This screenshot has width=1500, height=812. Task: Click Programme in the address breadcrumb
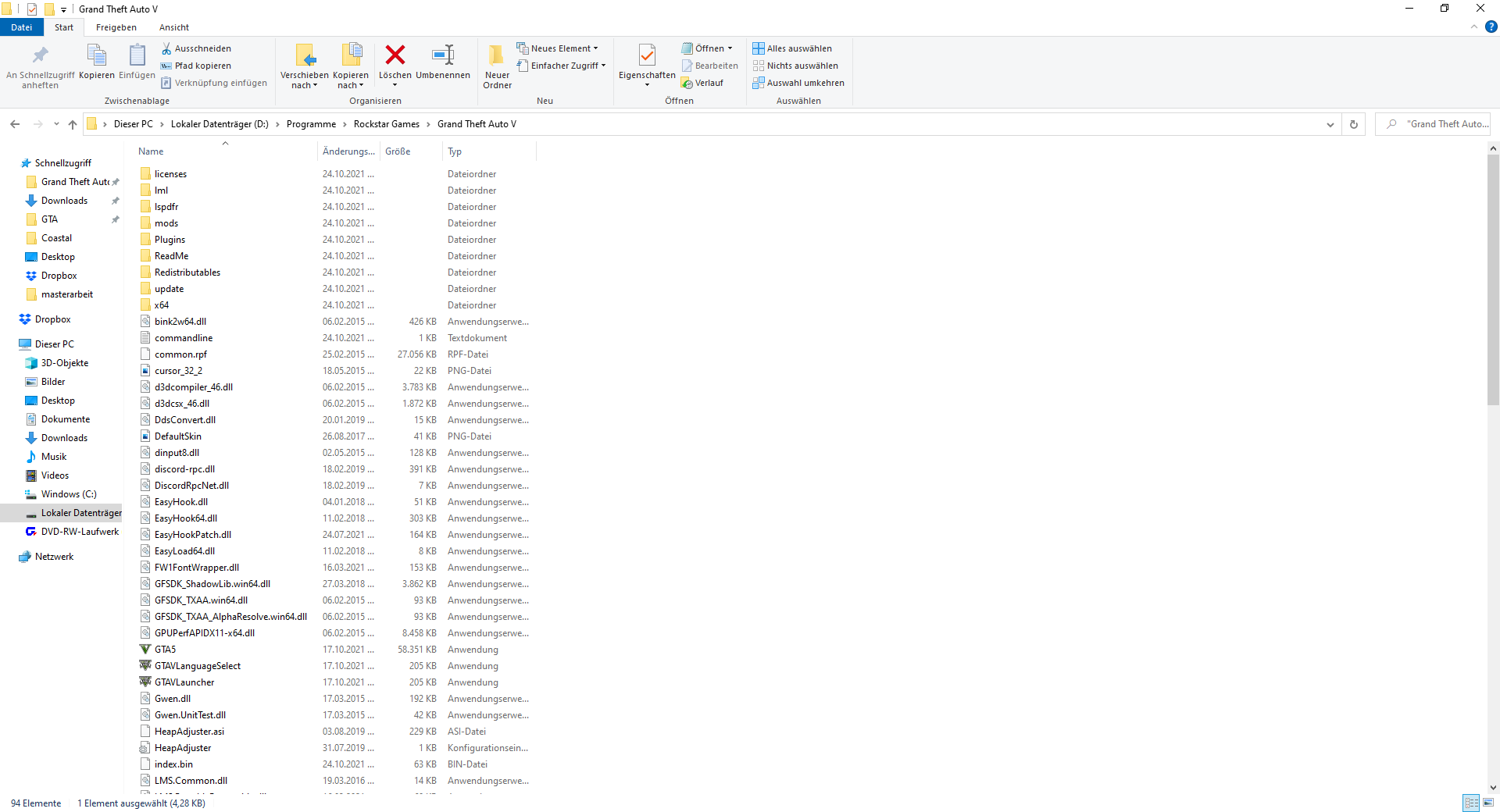pos(311,124)
